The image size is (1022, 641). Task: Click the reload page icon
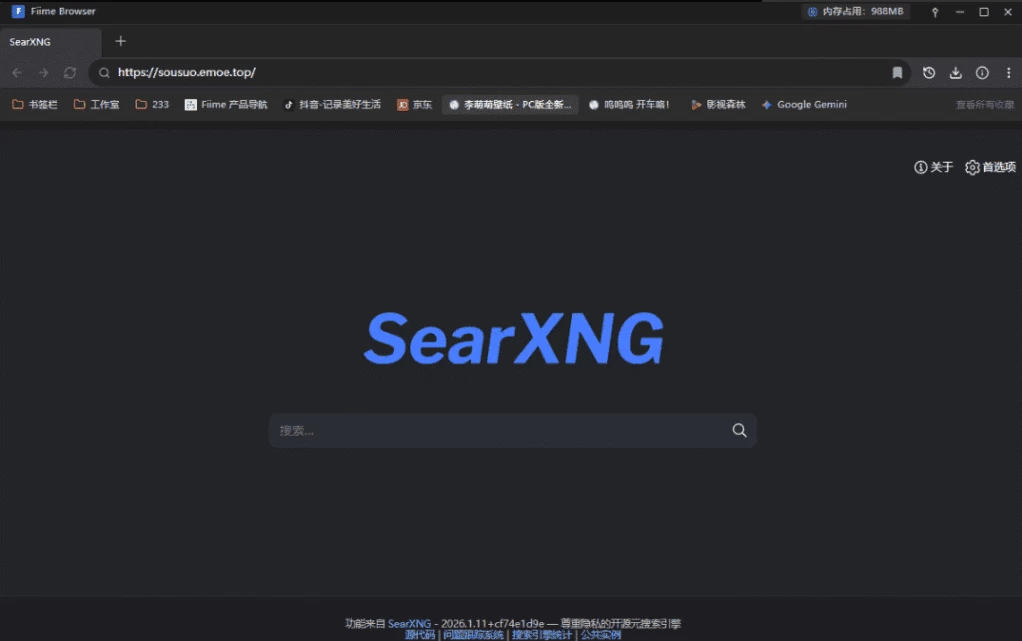click(70, 73)
